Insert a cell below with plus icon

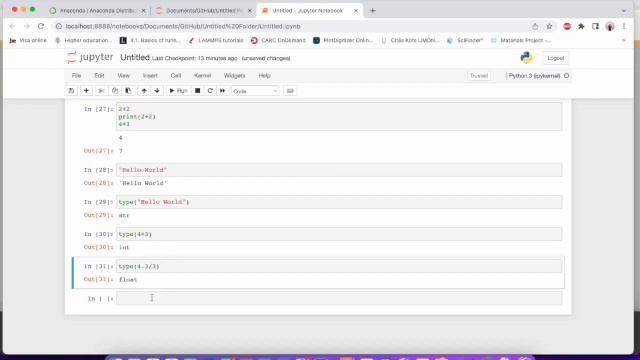[86, 91]
